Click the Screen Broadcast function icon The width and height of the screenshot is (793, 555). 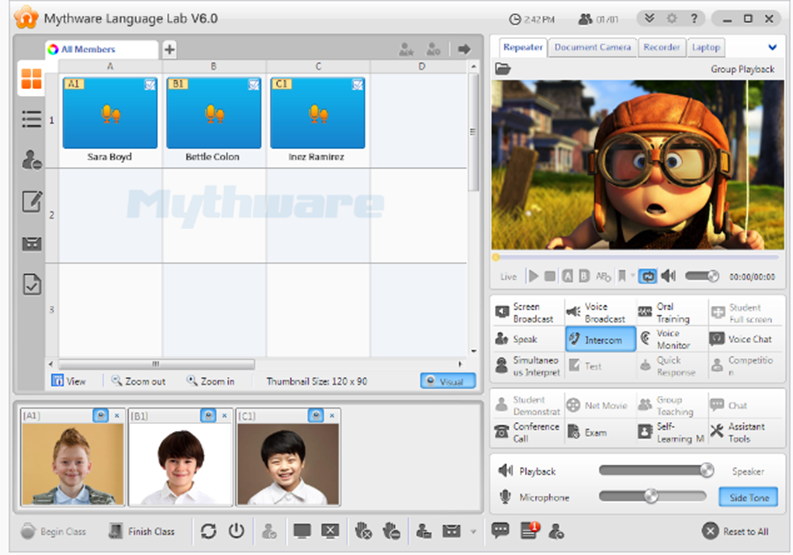click(x=503, y=313)
